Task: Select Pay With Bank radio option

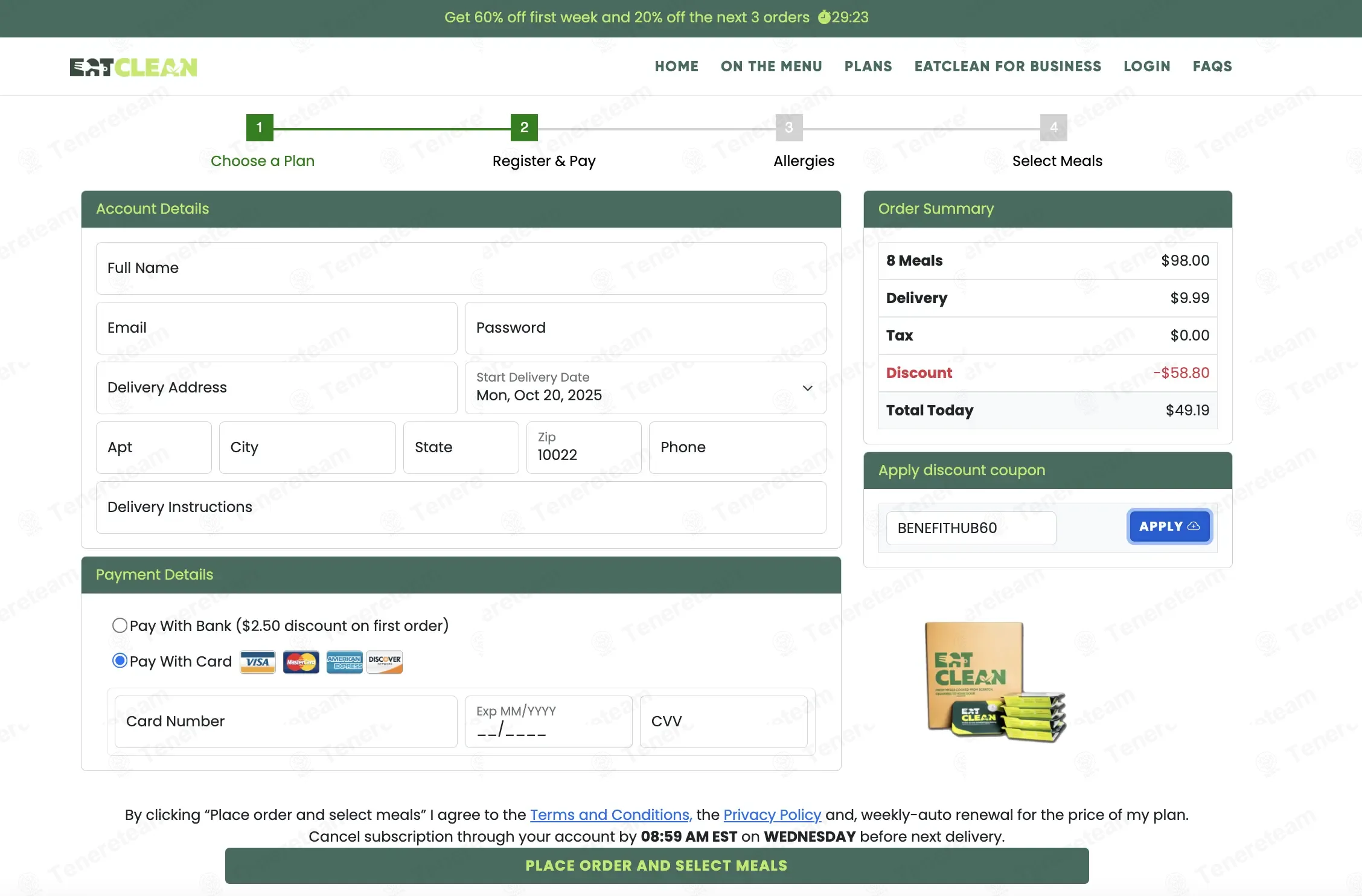Action: 120,626
